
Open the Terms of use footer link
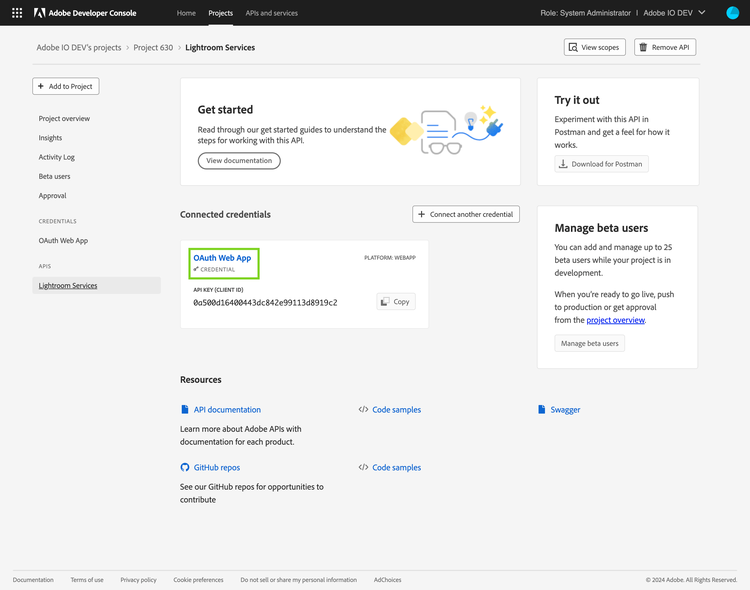pyautogui.click(x=87, y=580)
